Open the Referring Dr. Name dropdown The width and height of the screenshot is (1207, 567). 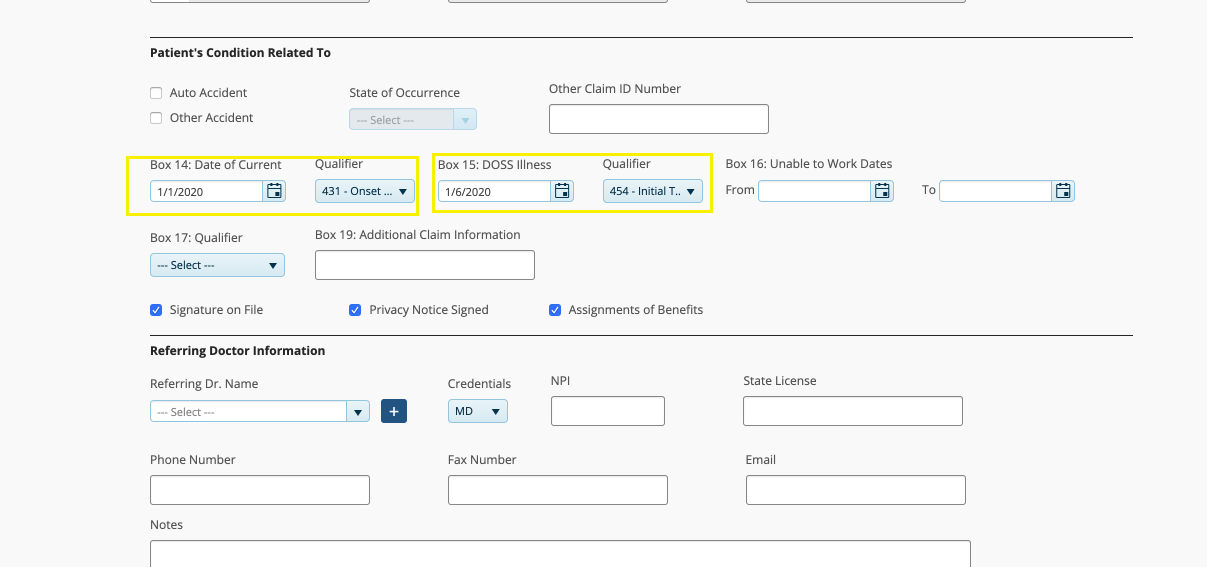(x=260, y=412)
